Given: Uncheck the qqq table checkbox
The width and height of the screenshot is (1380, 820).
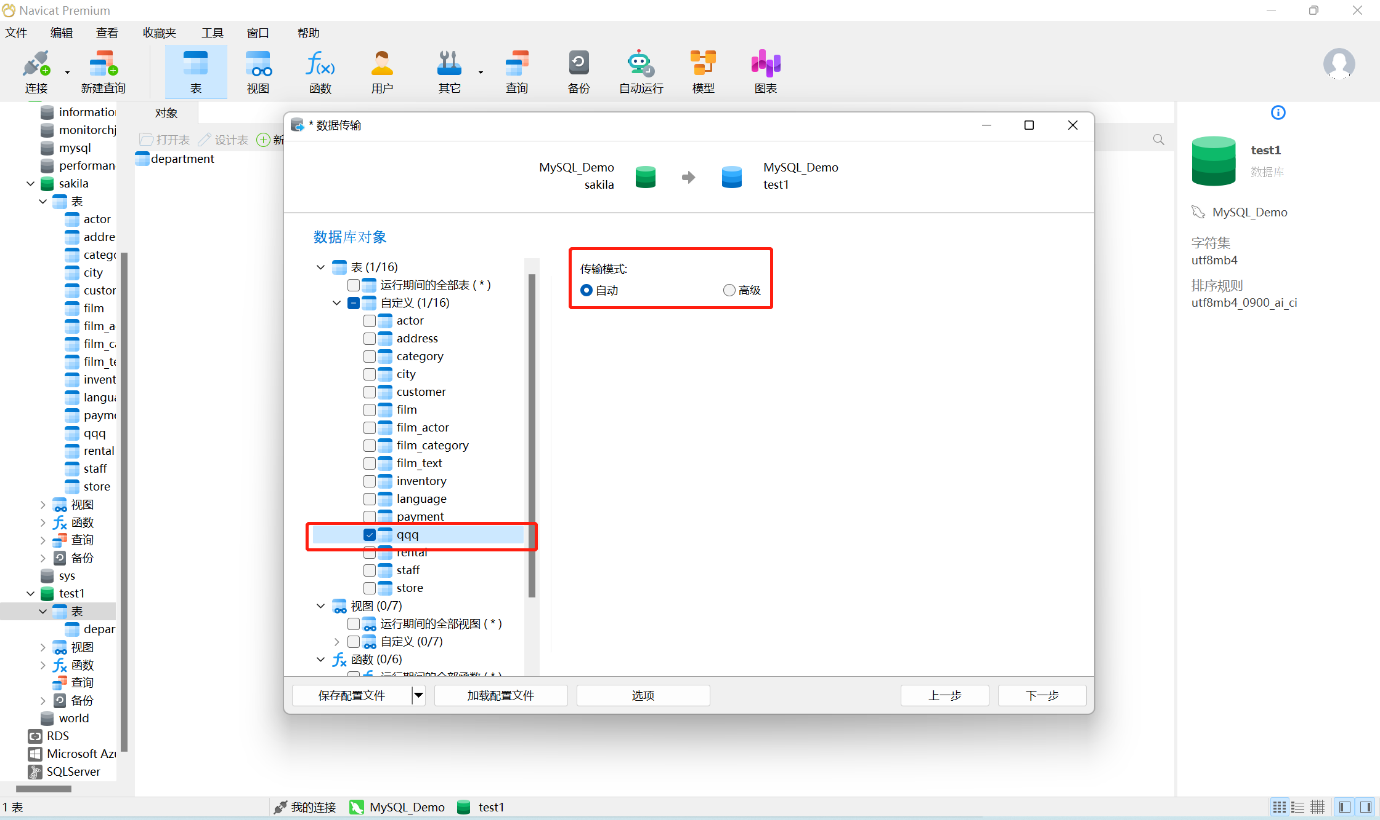Looking at the screenshot, I should click(370, 535).
